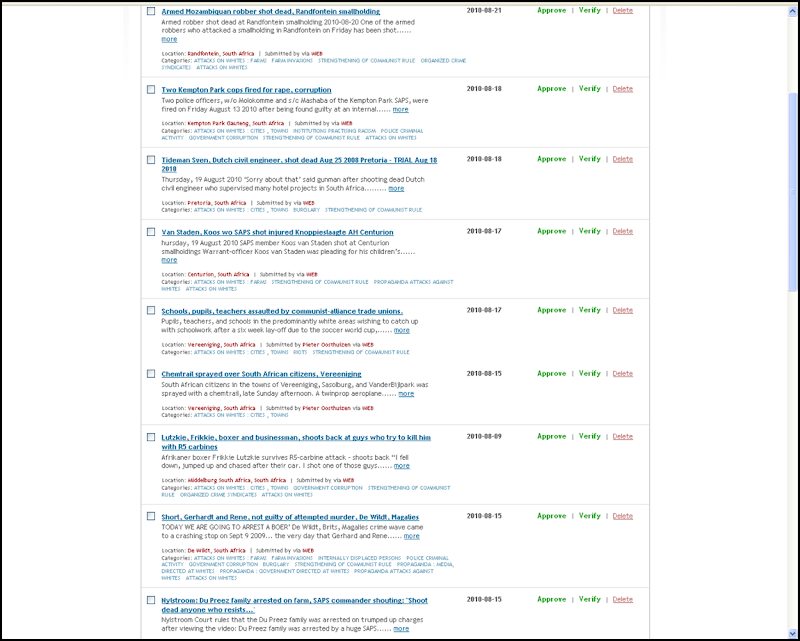The image size is (800, 641).
Task: Verify the Lutzkie, Frikkie report
Action: tap(590, 436)
